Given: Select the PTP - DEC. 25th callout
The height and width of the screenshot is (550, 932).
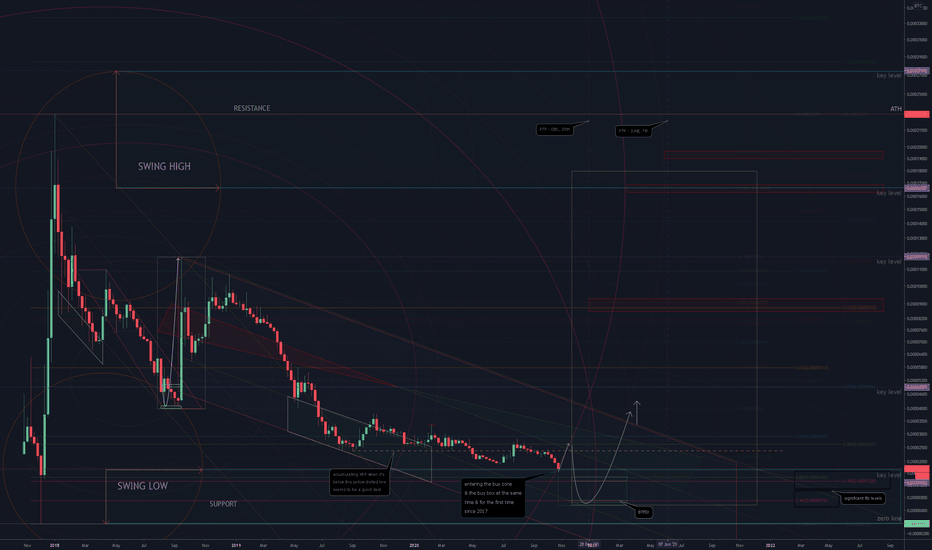Looking at the screenshot, I should (555, 129).
